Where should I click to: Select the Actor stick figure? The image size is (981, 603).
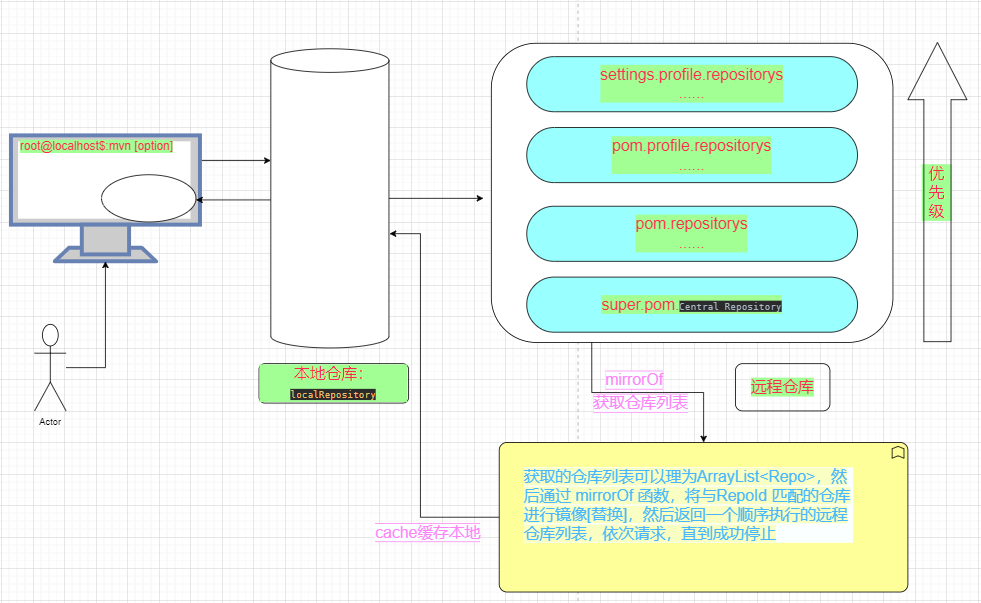(x=50, y=366)
